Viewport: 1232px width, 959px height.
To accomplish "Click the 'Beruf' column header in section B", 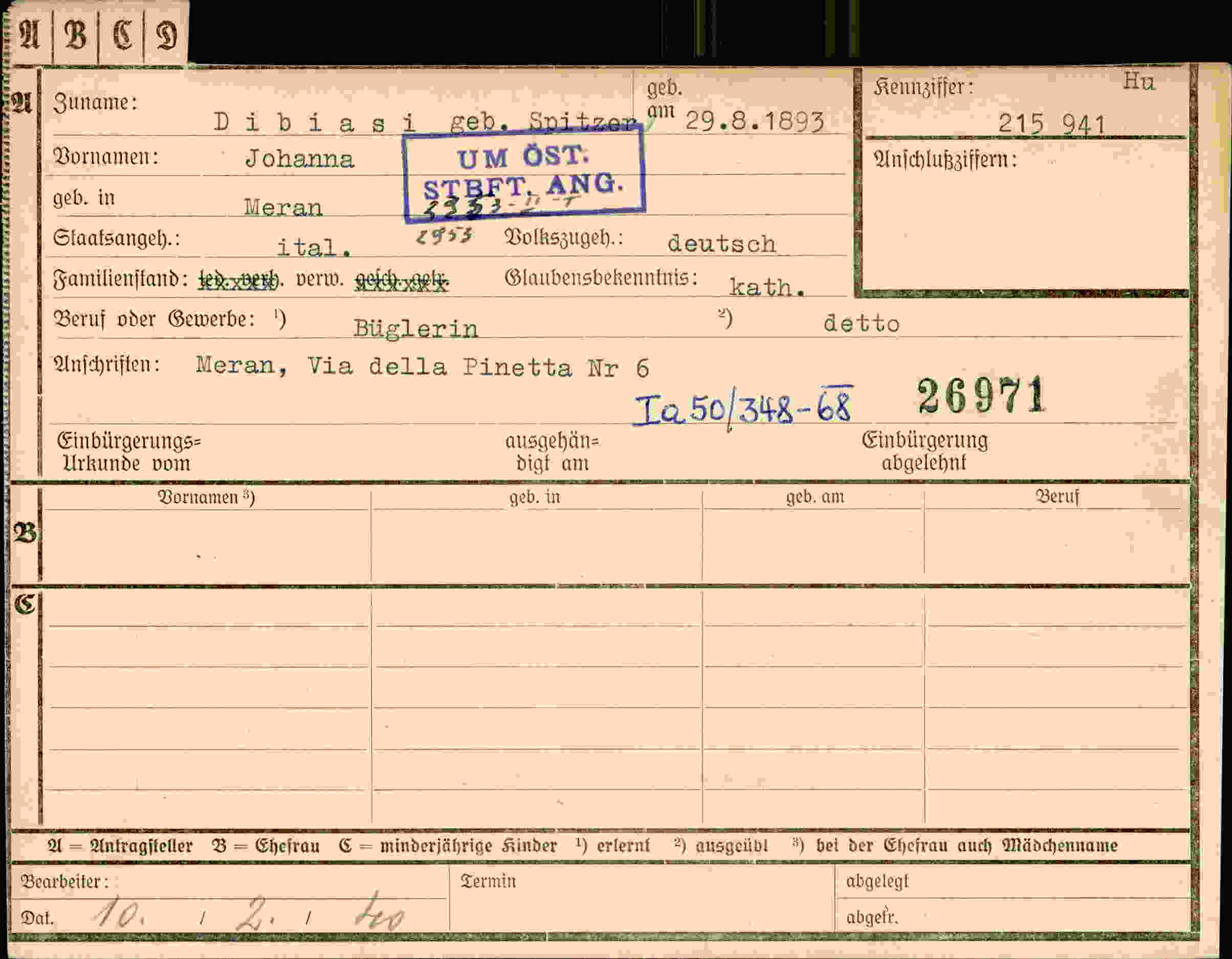I will pyautogui.click(x=1057, y=496).
